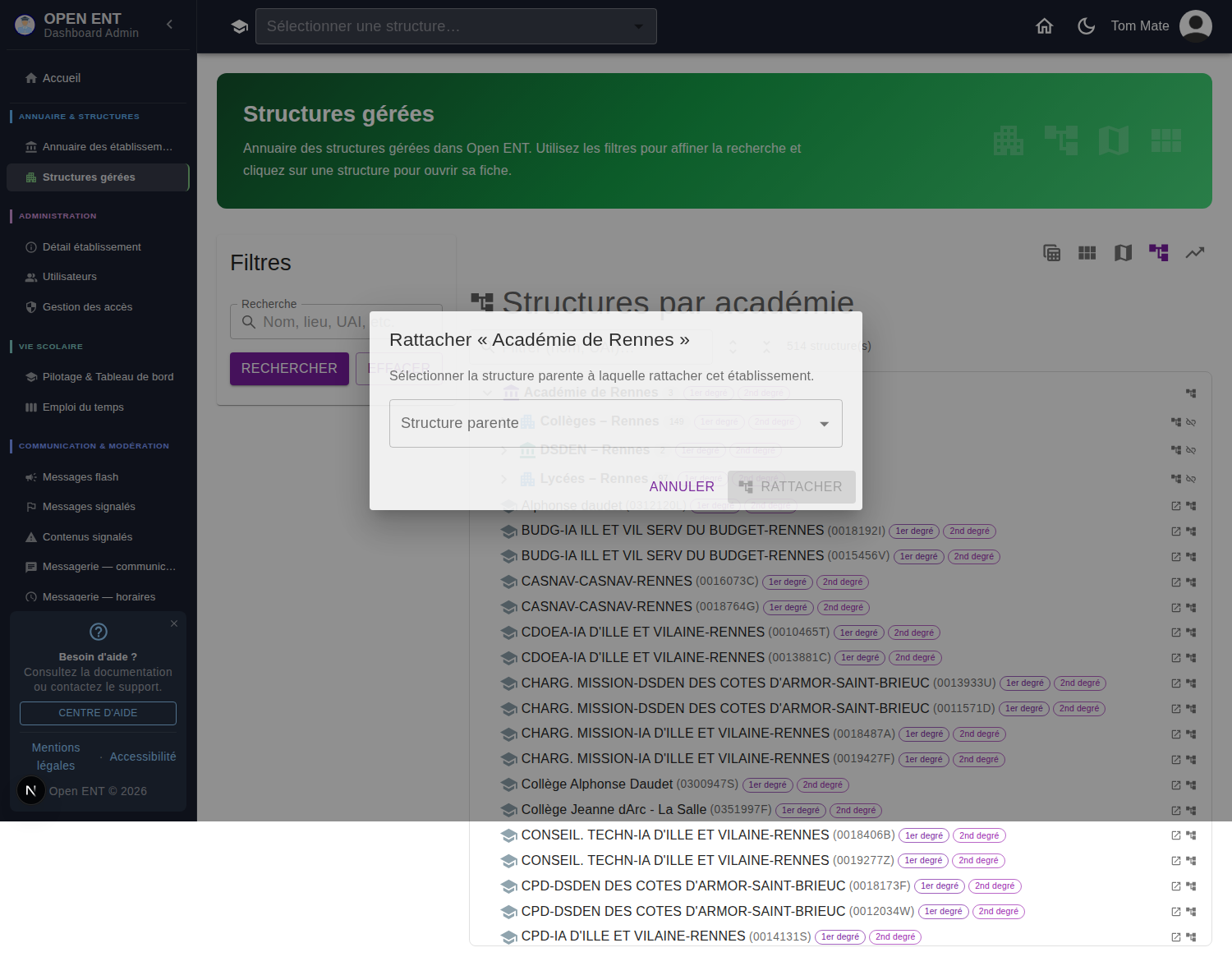This screenshot has height=966, width=1232.
Task: Open the Structure parente dropdown
Action: pos(616,424)
